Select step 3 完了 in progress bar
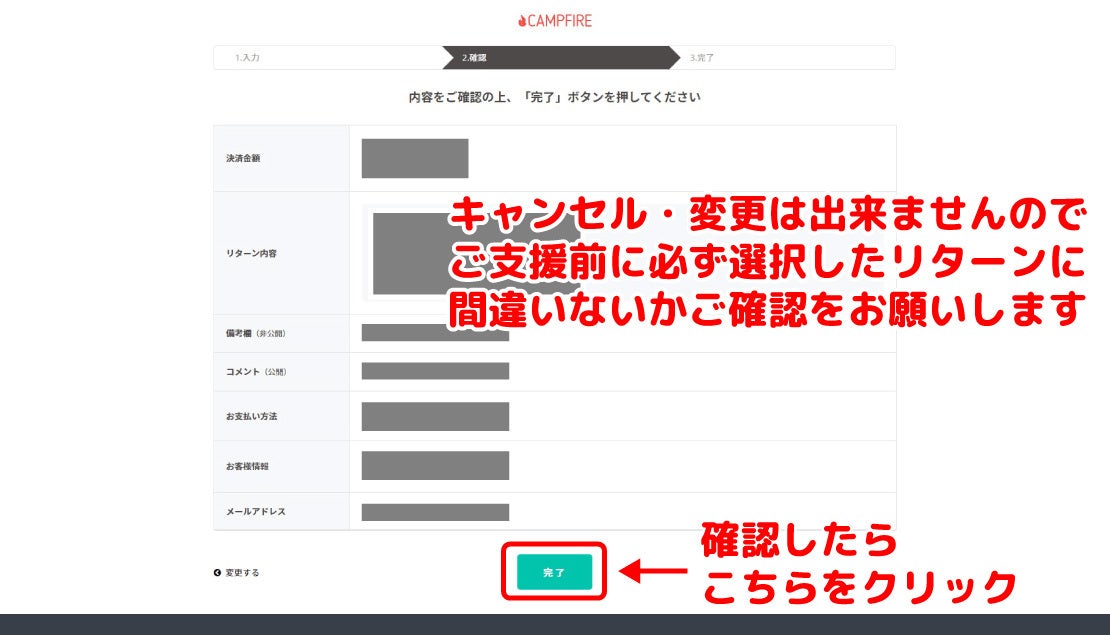The width and height of the screenshot is (1110, 635). 702,58
